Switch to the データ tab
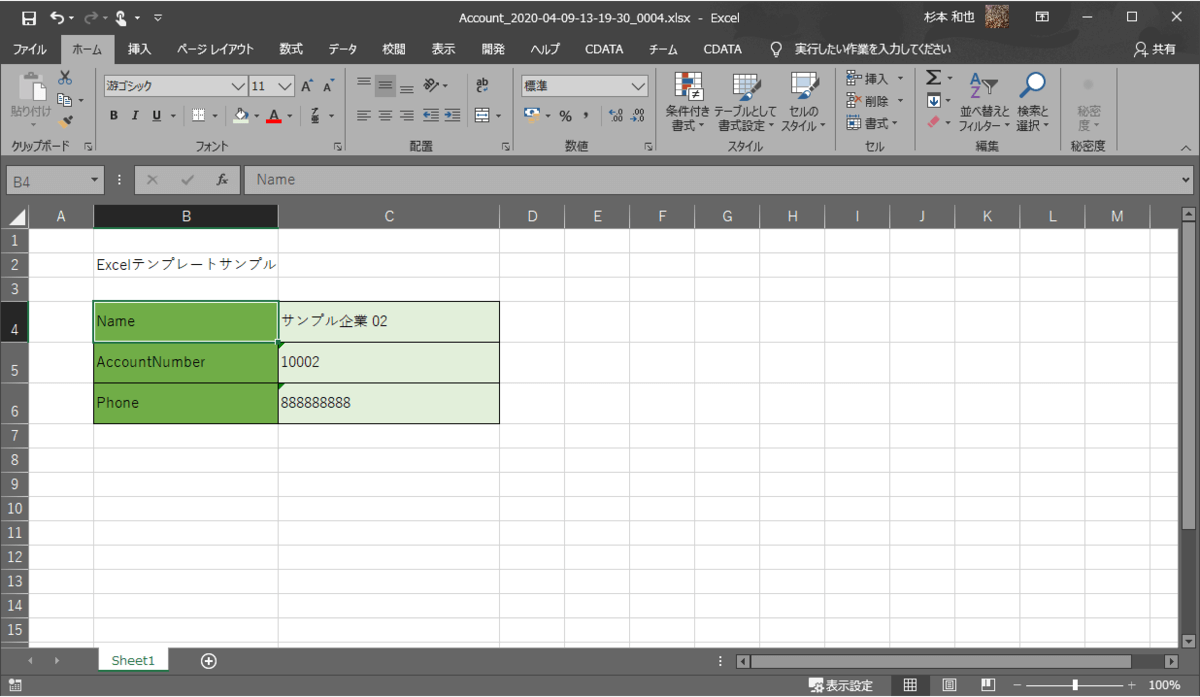Image resolution: width=1200 pixels, height=697 pixels. point(343,49)
